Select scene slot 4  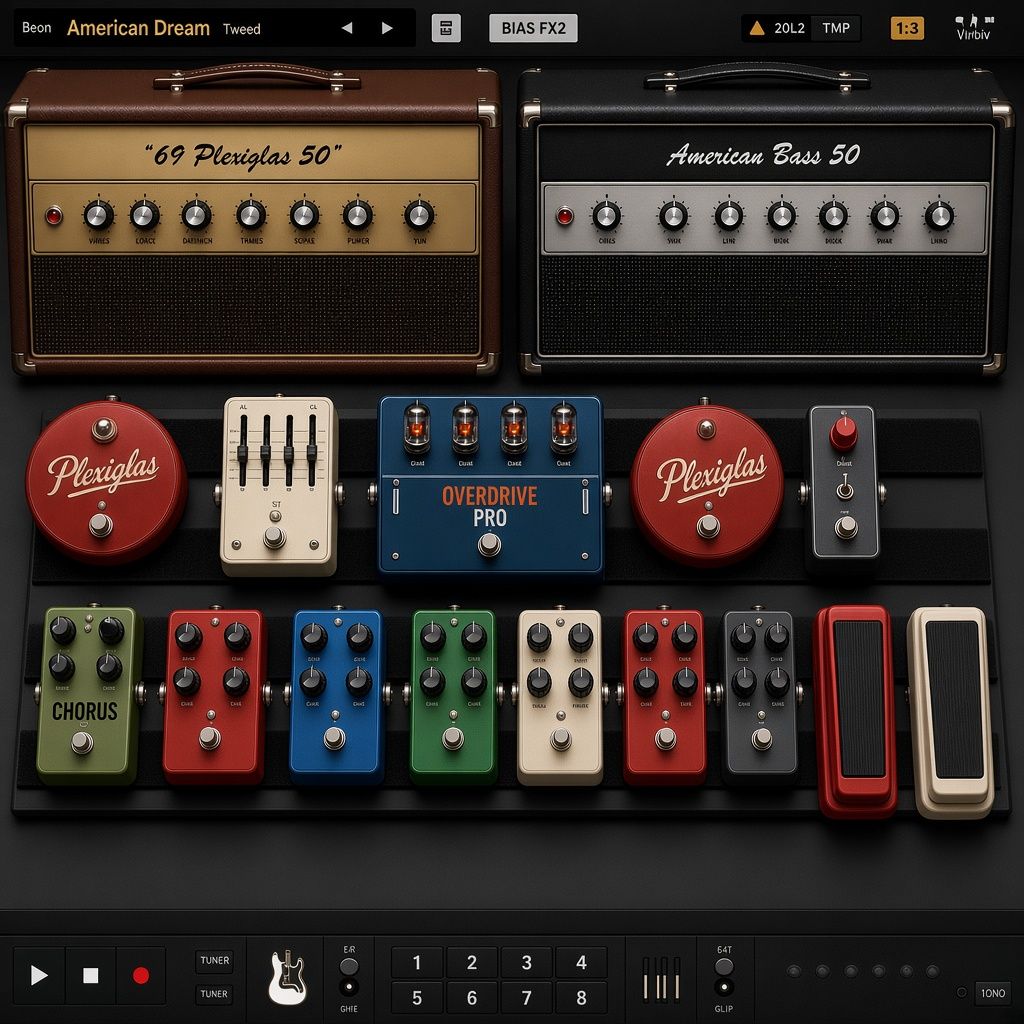coord(581,963)
